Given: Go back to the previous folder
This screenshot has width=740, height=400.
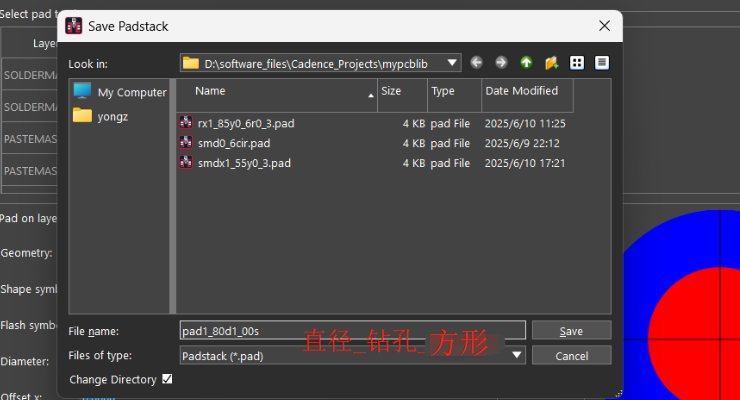Looking at the screenshot, I should (476, 63).
